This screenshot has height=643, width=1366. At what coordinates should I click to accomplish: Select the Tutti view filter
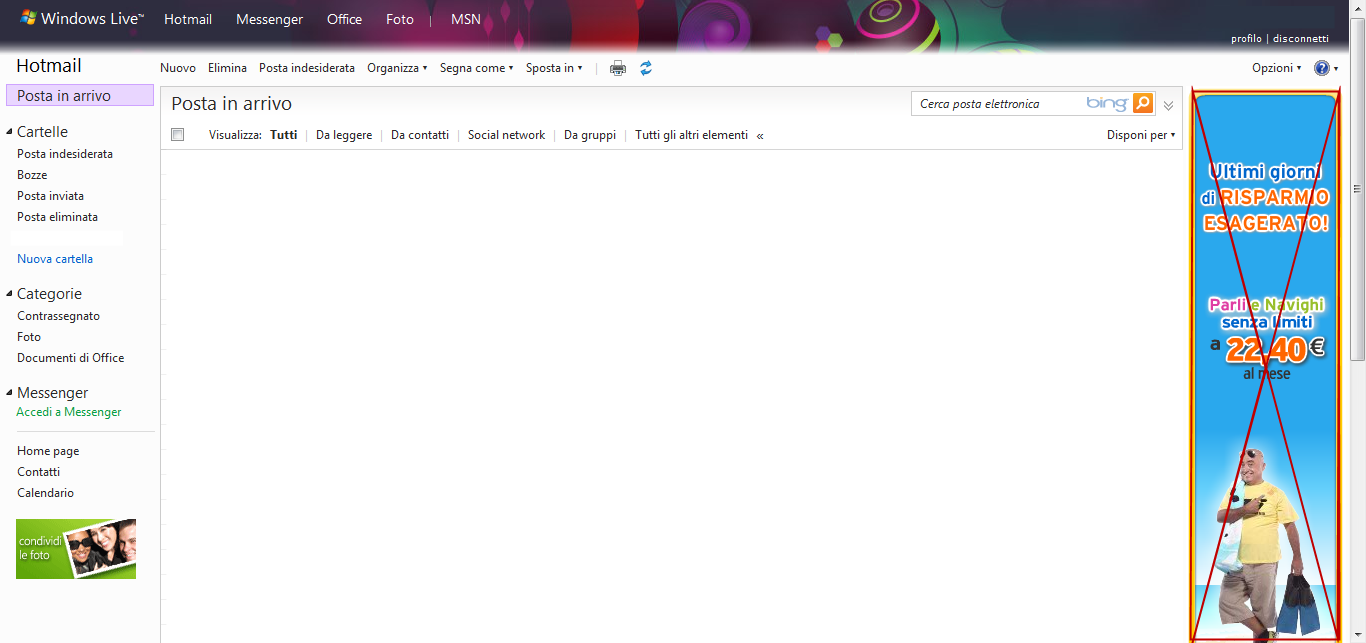pyautogui.click(x=284, y=135)
